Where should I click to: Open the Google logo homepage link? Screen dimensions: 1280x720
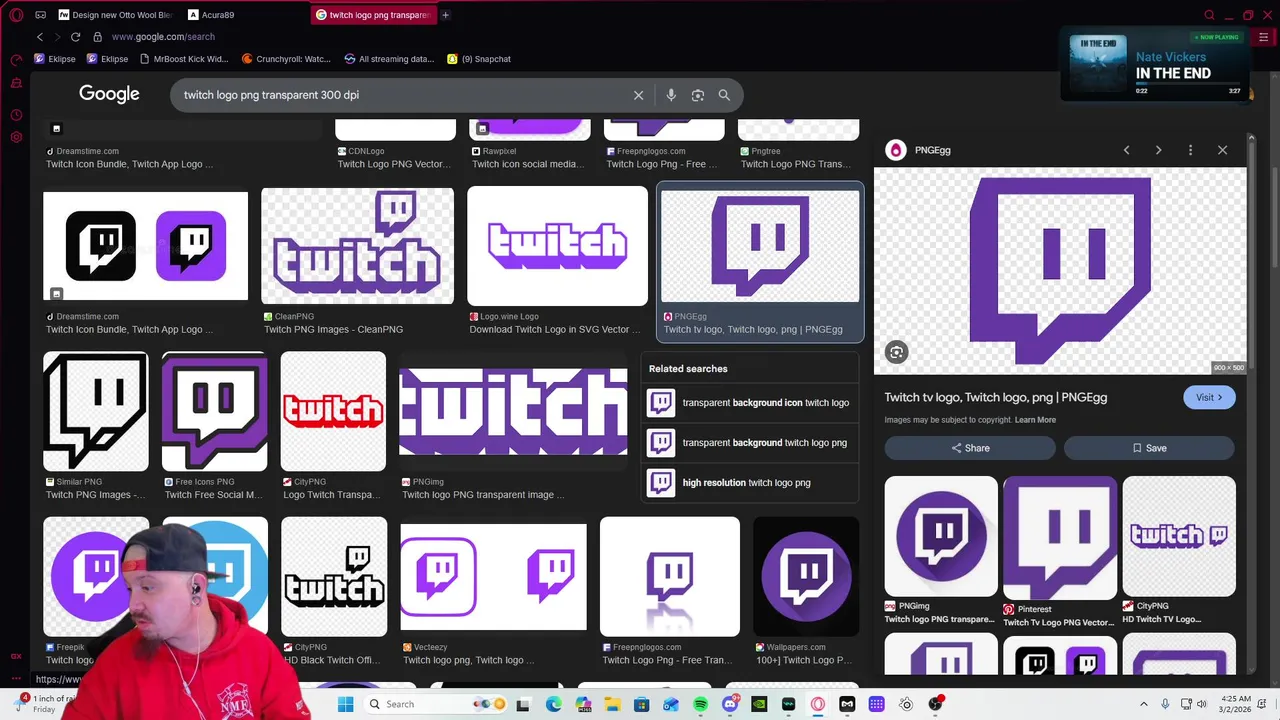tap(109, 94)
